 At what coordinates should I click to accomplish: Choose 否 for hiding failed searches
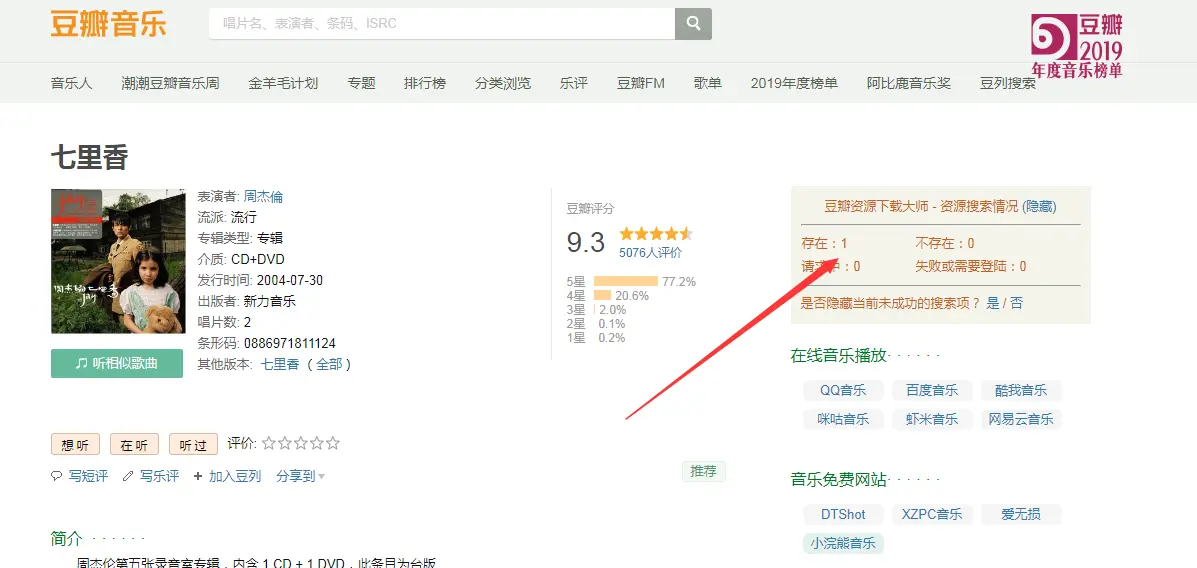[1017, 303]
